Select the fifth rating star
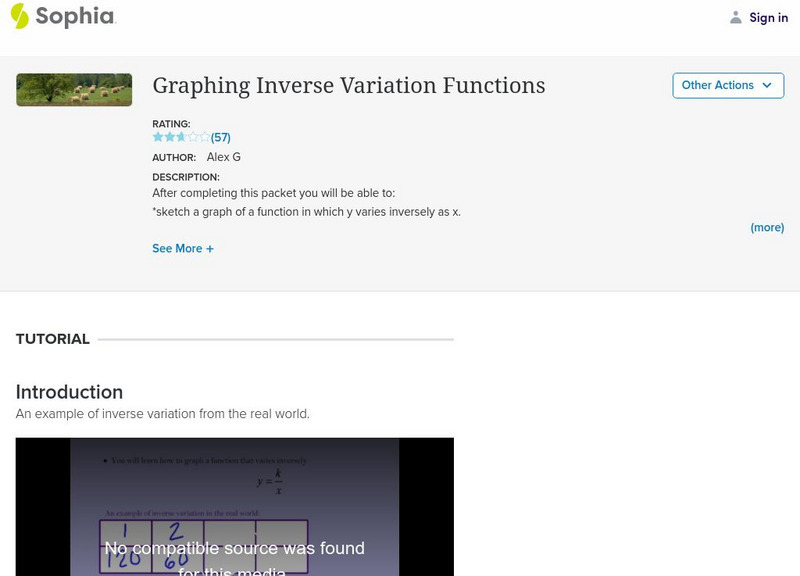This screenshot has height=576, width=800. [205, 137]
